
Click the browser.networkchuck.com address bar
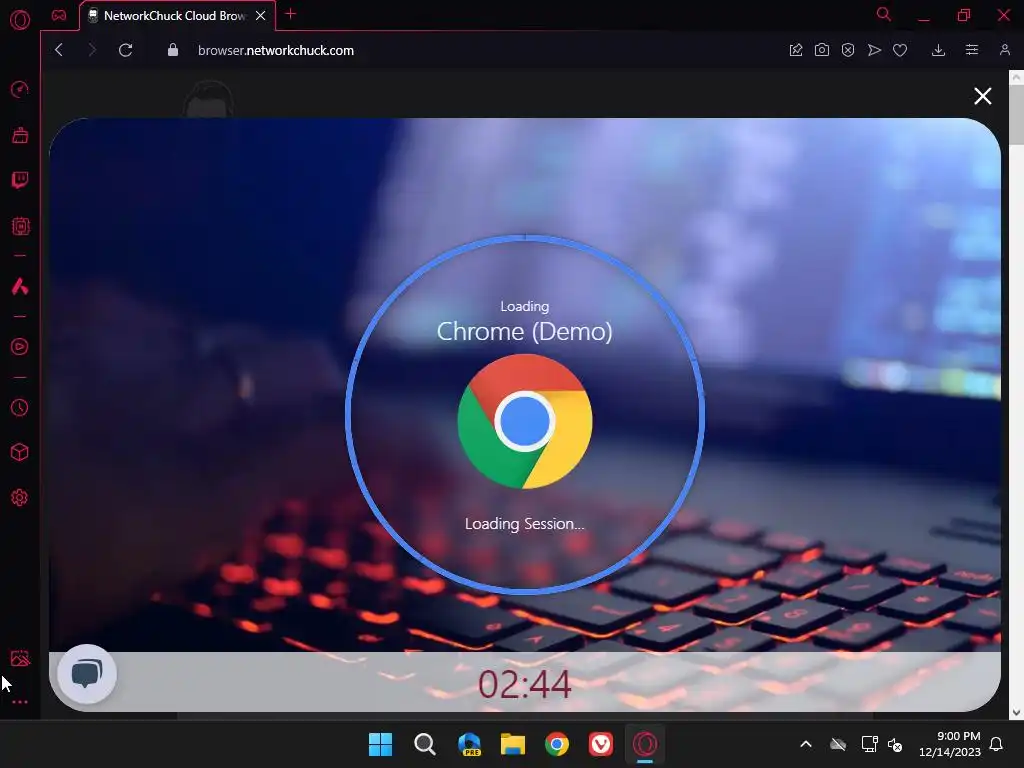click(276, 50)
